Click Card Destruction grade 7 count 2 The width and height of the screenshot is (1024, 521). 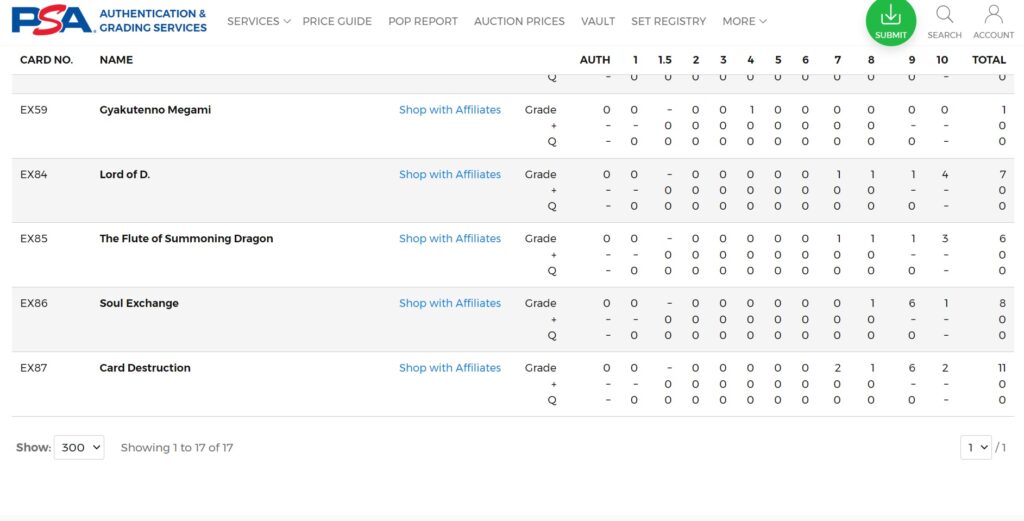click(837, 368)
